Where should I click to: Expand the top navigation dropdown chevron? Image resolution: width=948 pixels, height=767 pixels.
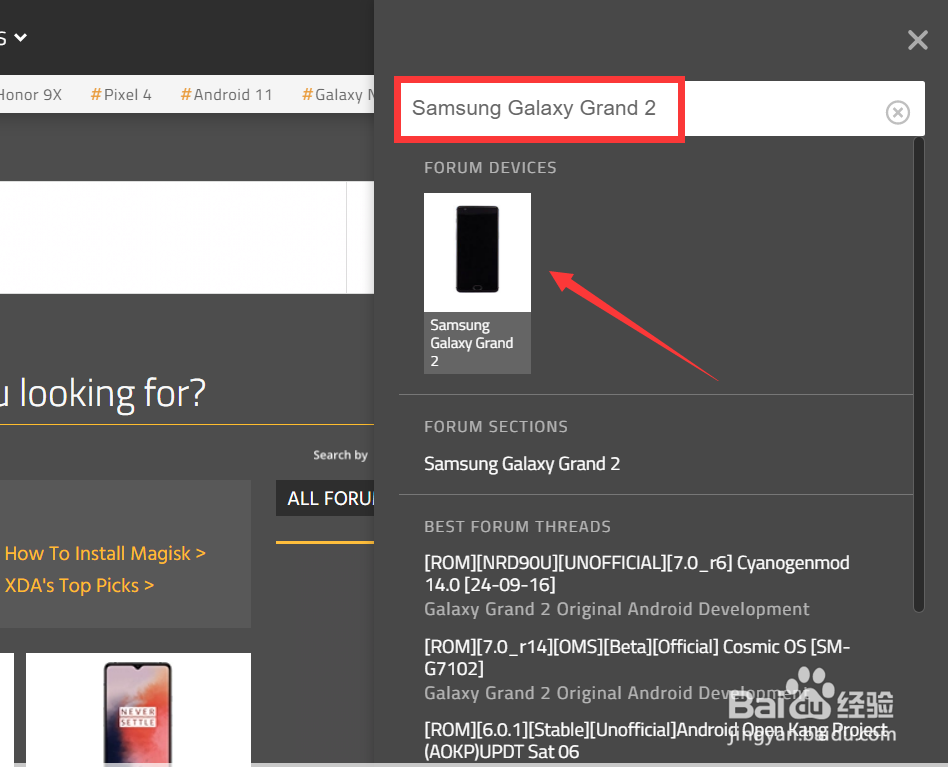(x=21, y=37)
